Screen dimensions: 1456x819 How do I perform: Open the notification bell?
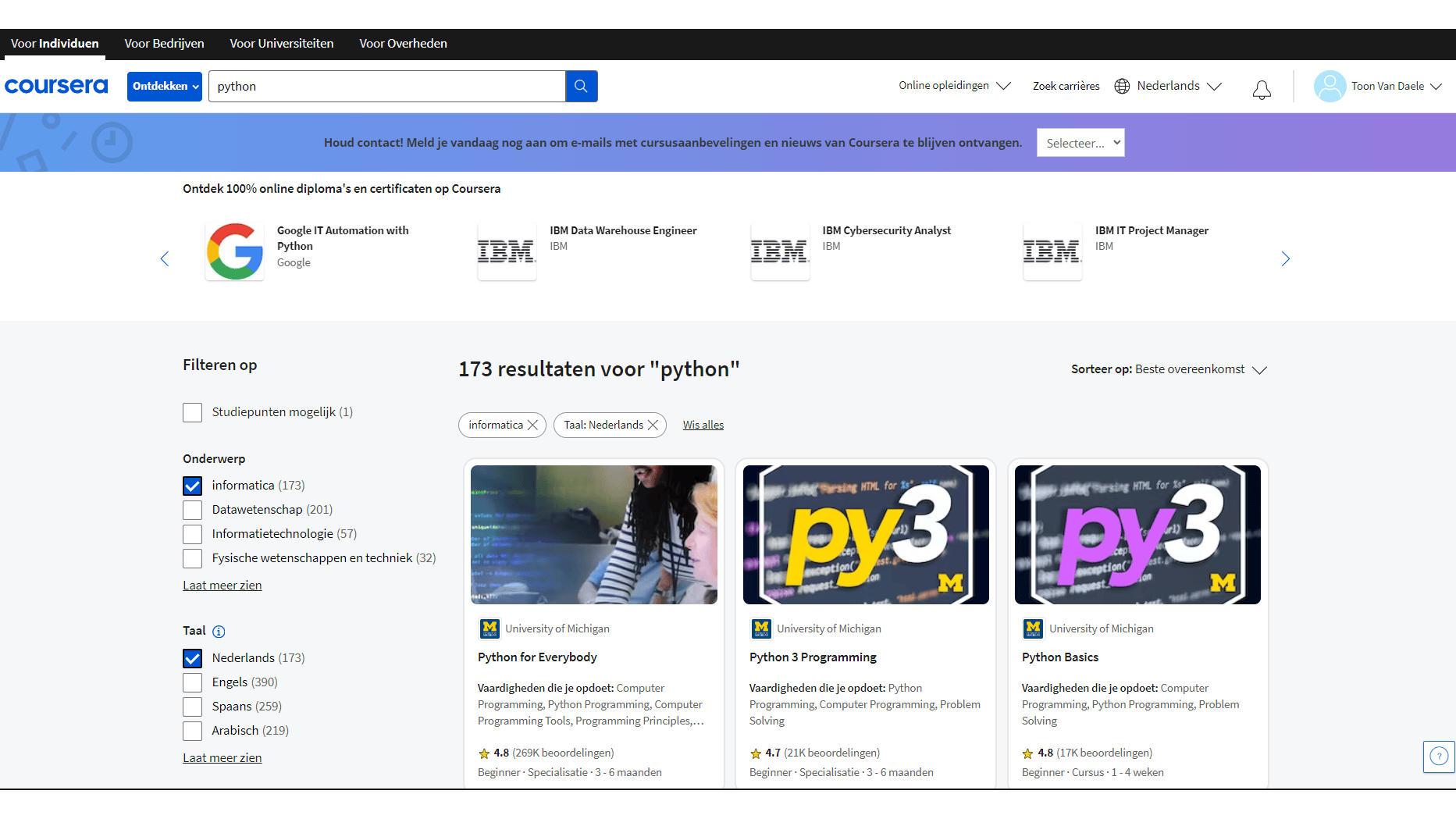1262,89
